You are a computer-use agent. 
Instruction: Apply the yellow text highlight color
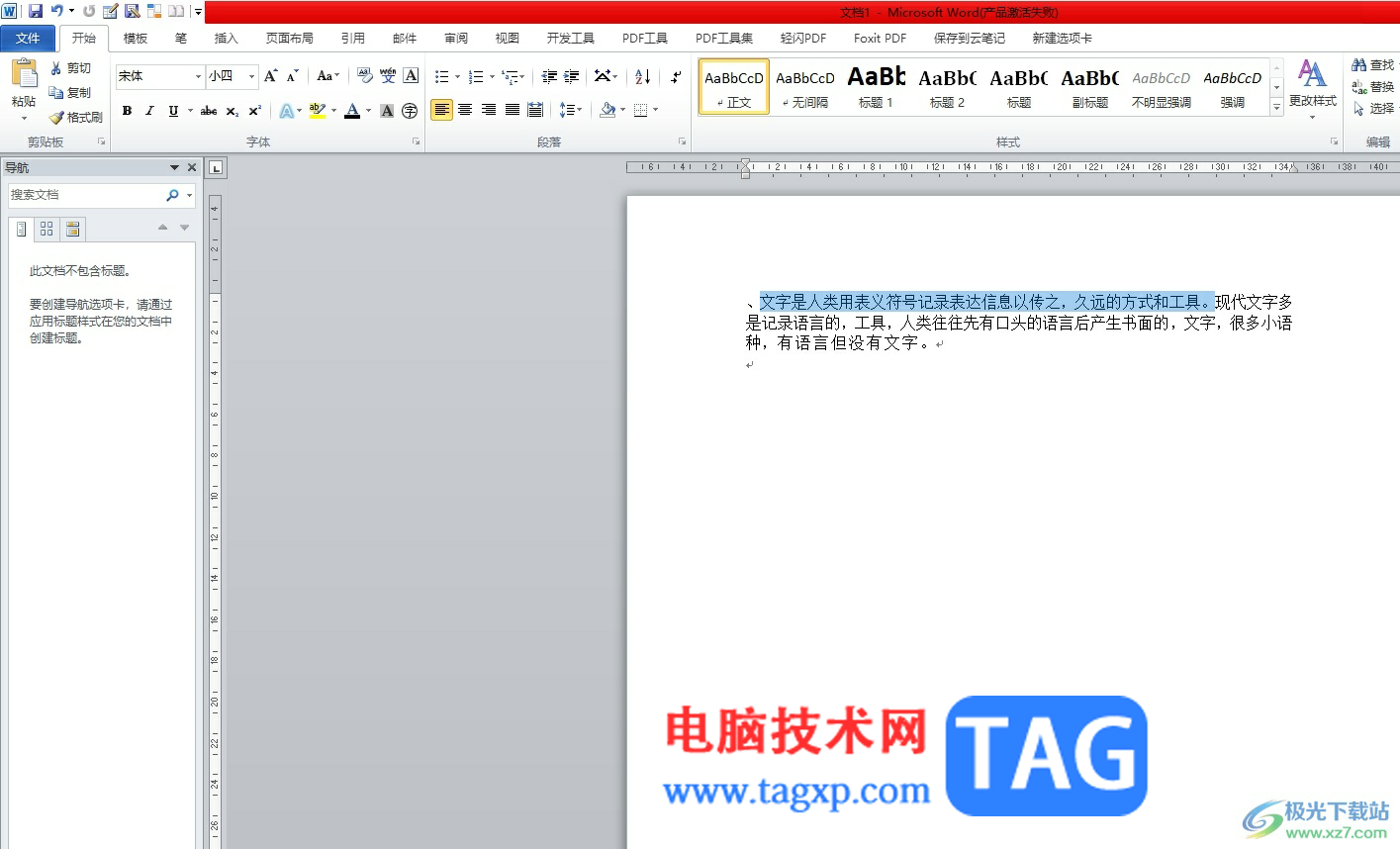pos(317,111)
